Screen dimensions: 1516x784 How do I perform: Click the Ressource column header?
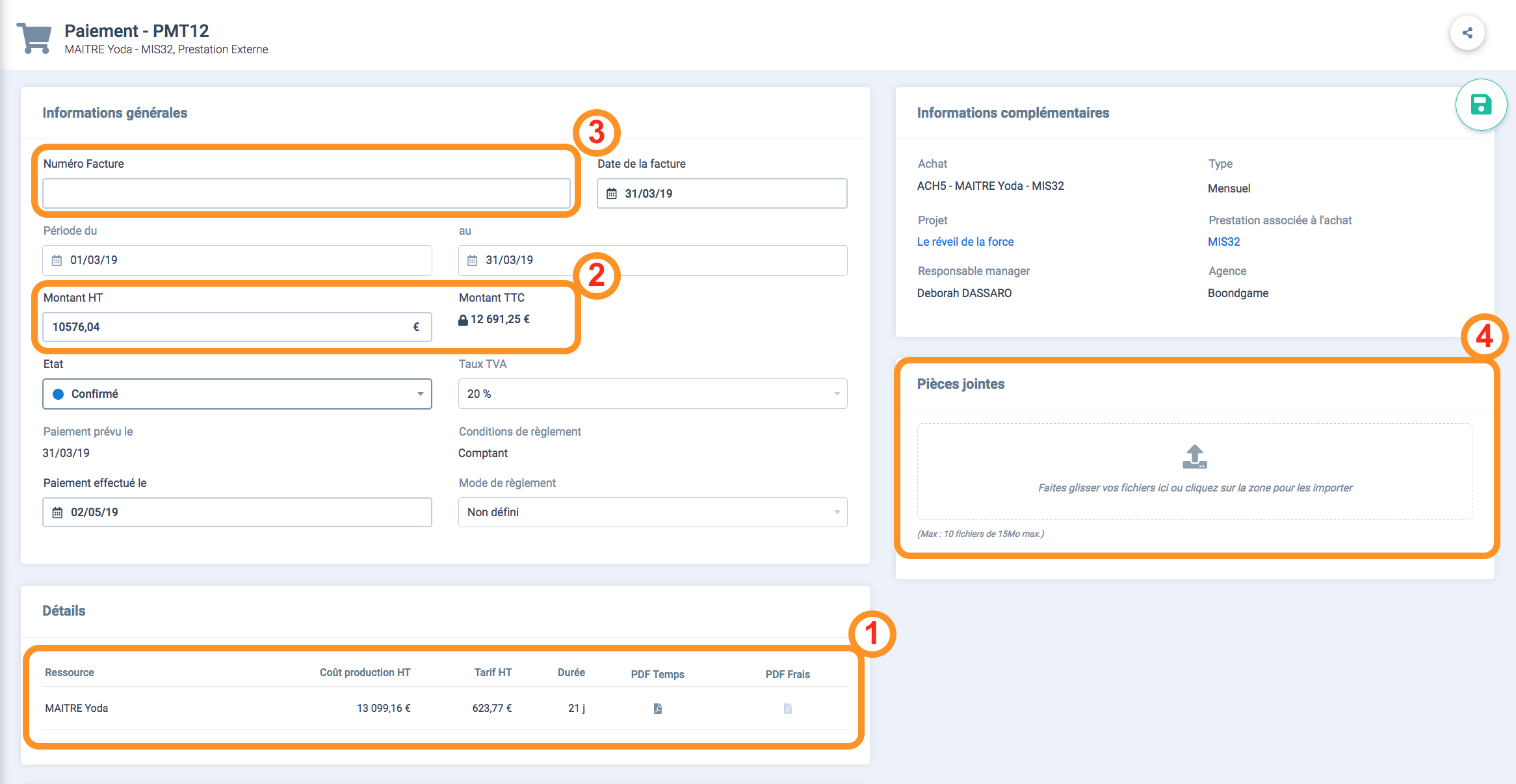tap(70, 672)
